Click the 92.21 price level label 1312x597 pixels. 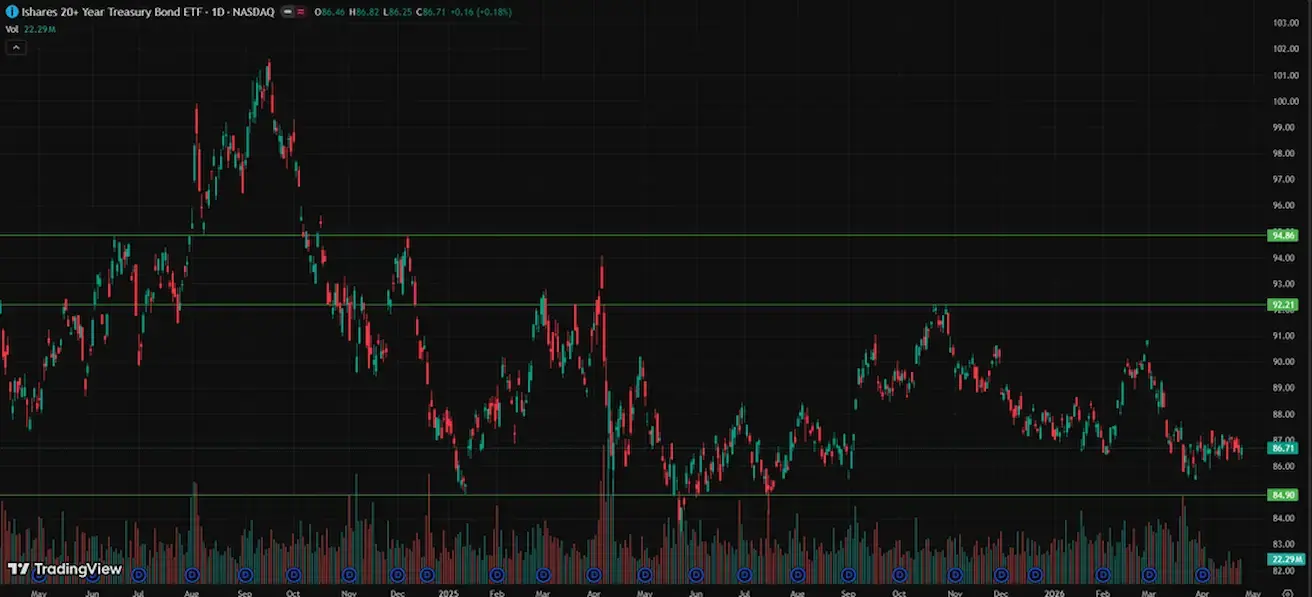[x=1282, y=305]
